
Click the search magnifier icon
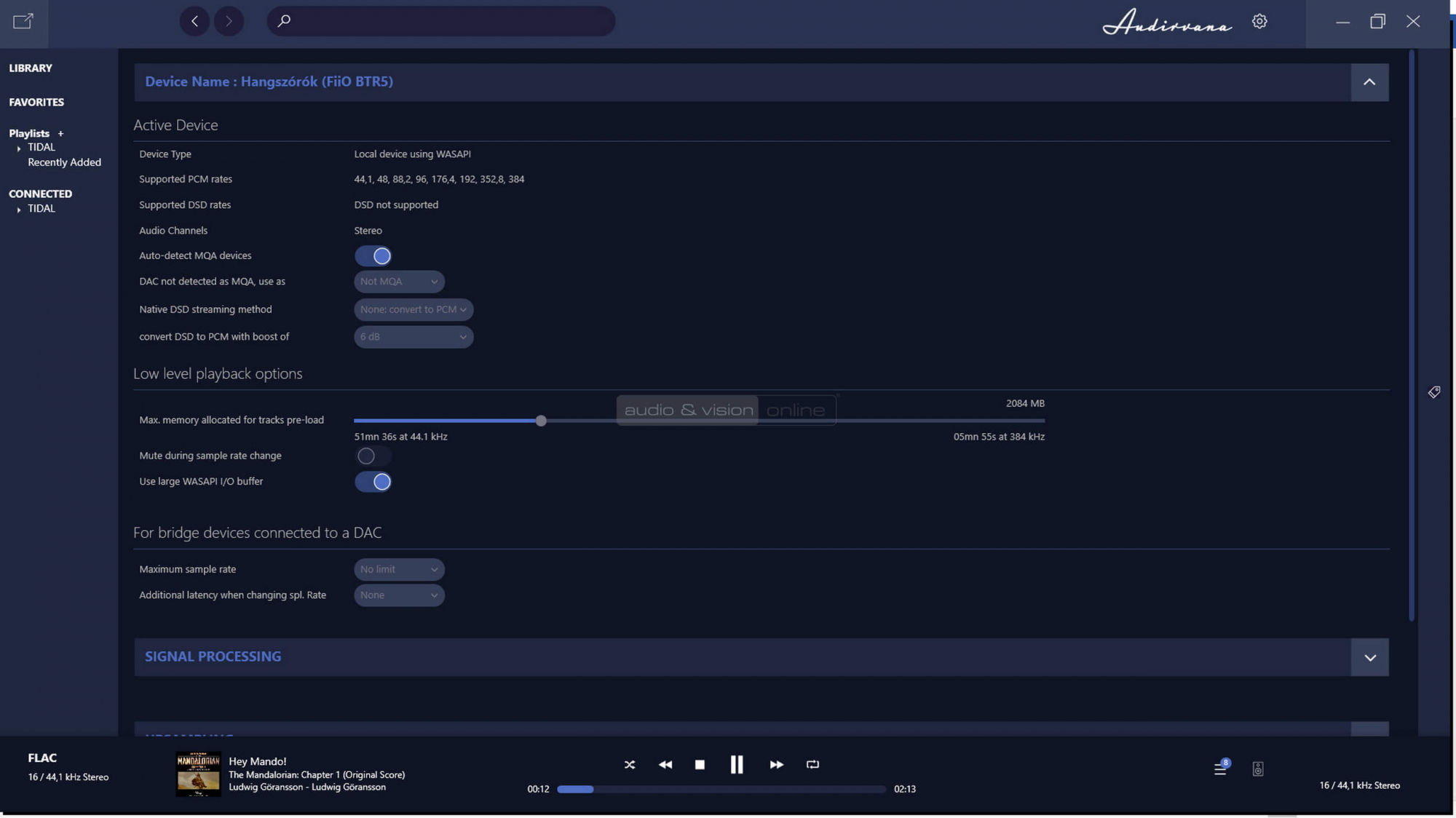[x=284, y=21]
